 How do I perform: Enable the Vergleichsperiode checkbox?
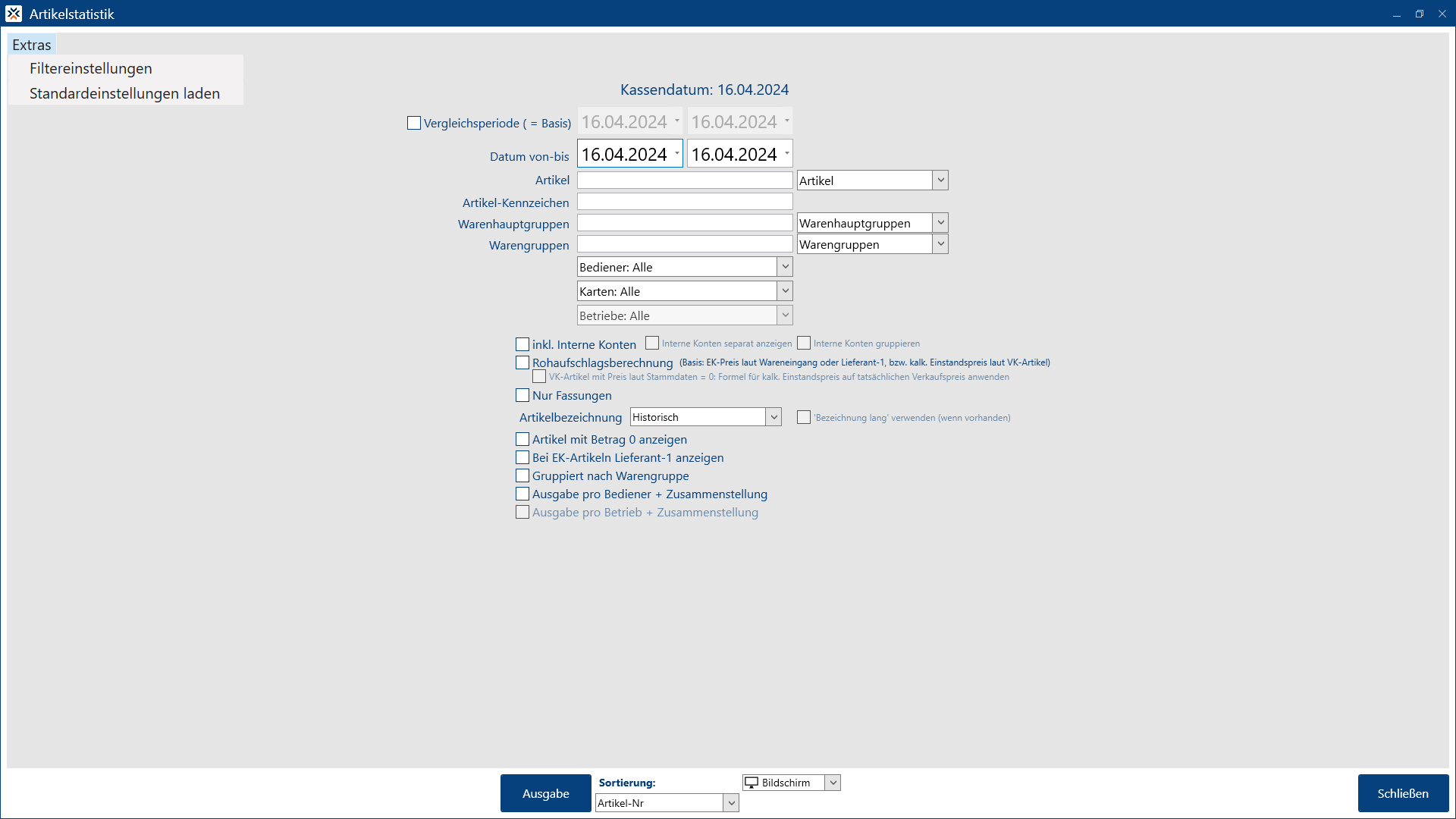click(414, 123)
